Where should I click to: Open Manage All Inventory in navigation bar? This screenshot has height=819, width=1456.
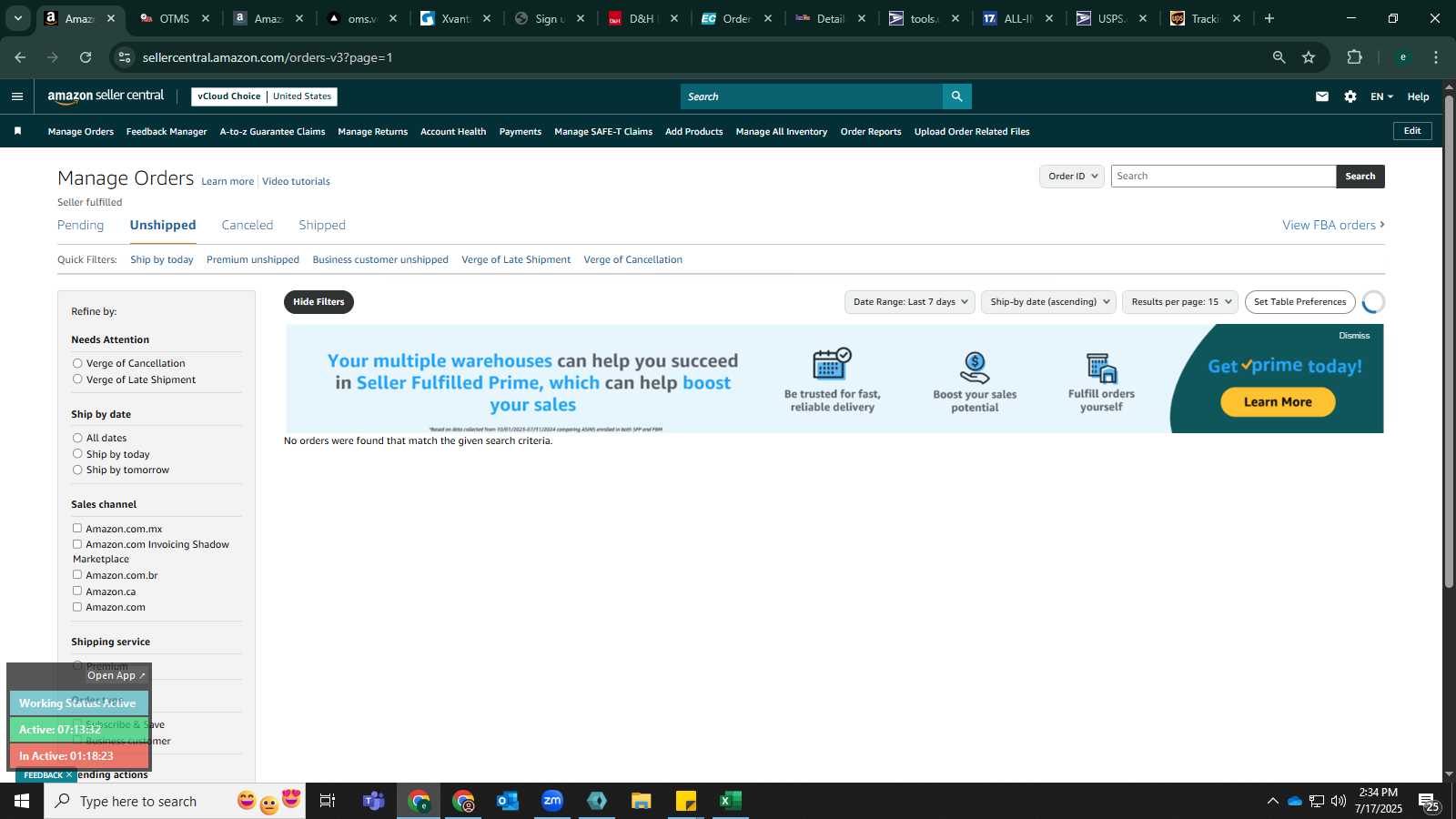point(782,132)
